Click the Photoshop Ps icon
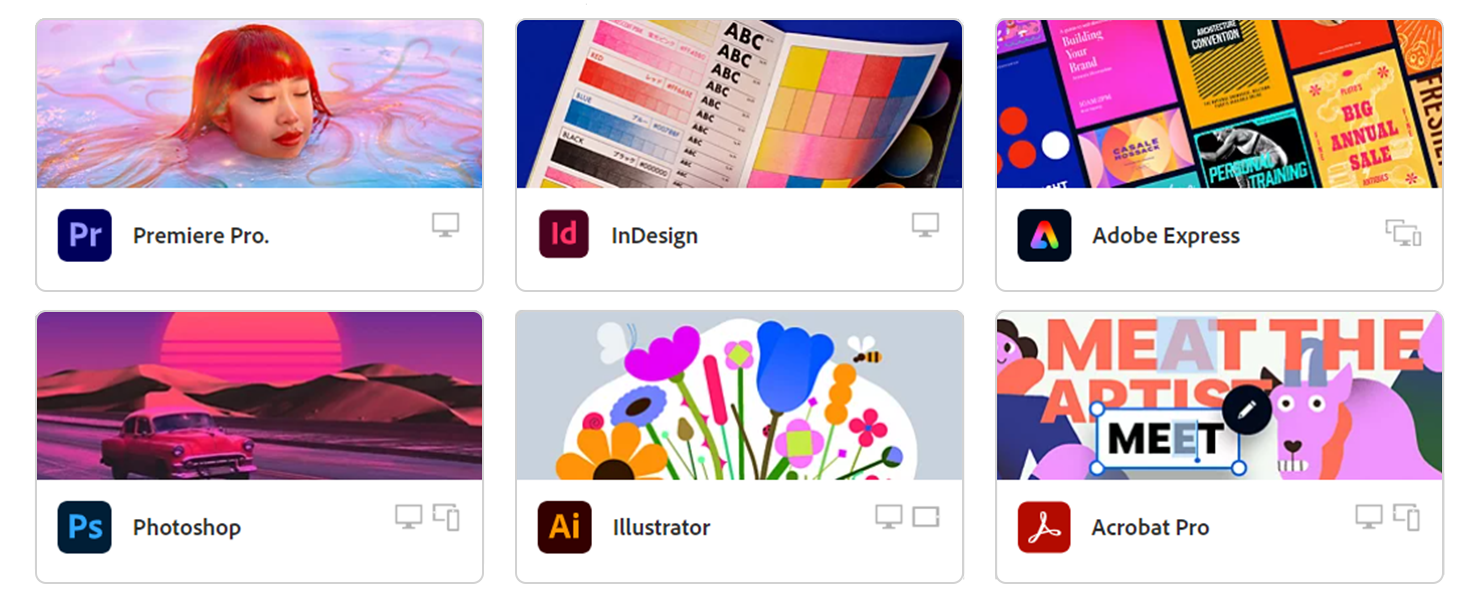The width and height of the screenshot is (1464, 600). tap(85, 527)
